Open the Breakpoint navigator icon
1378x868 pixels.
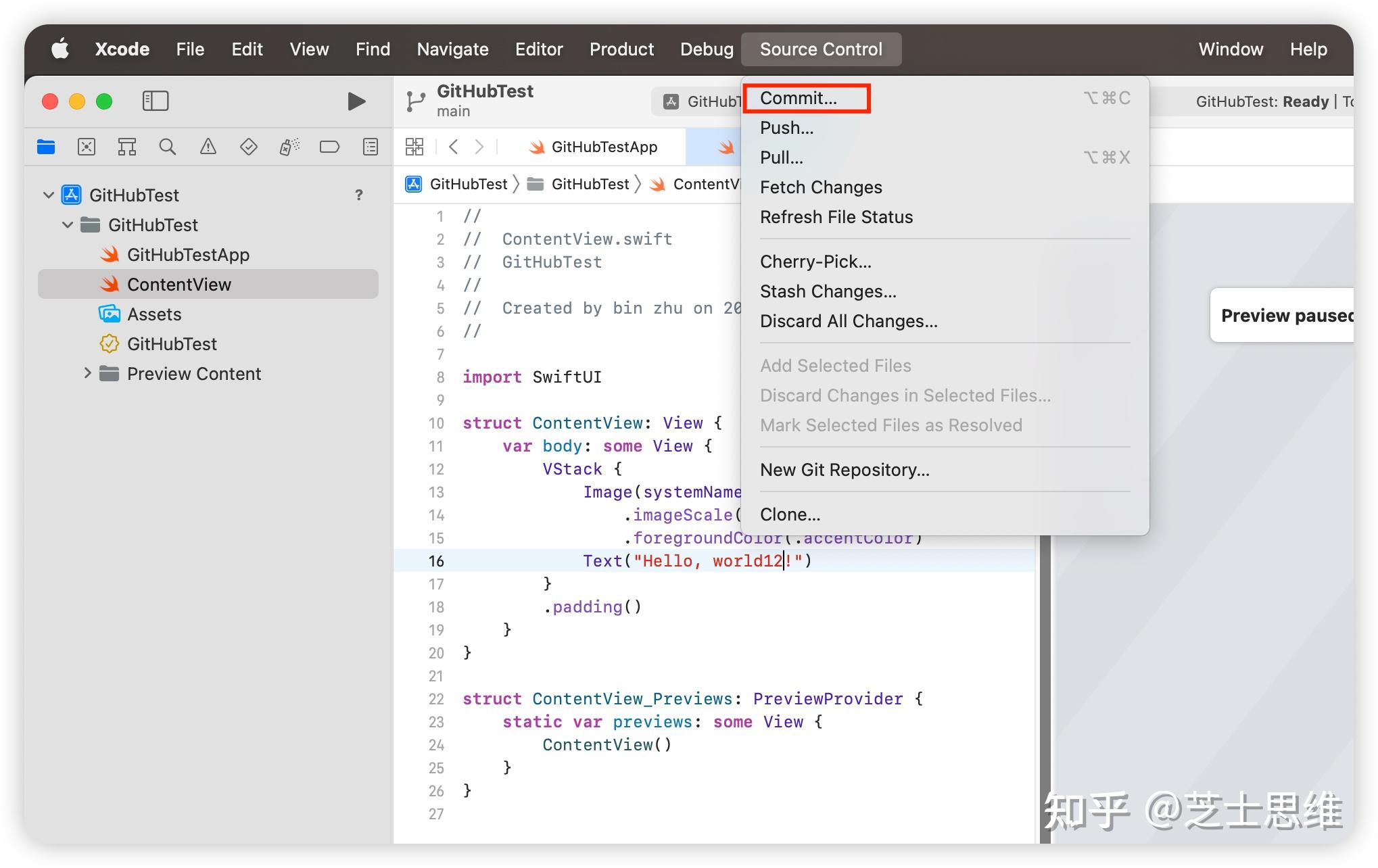[330, 146]
